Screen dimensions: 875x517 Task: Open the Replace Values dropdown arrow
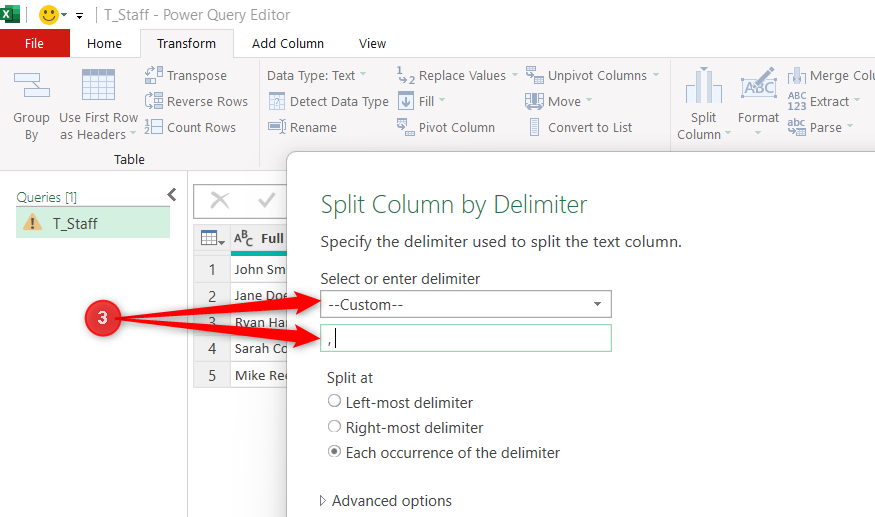tap(514, 75)
